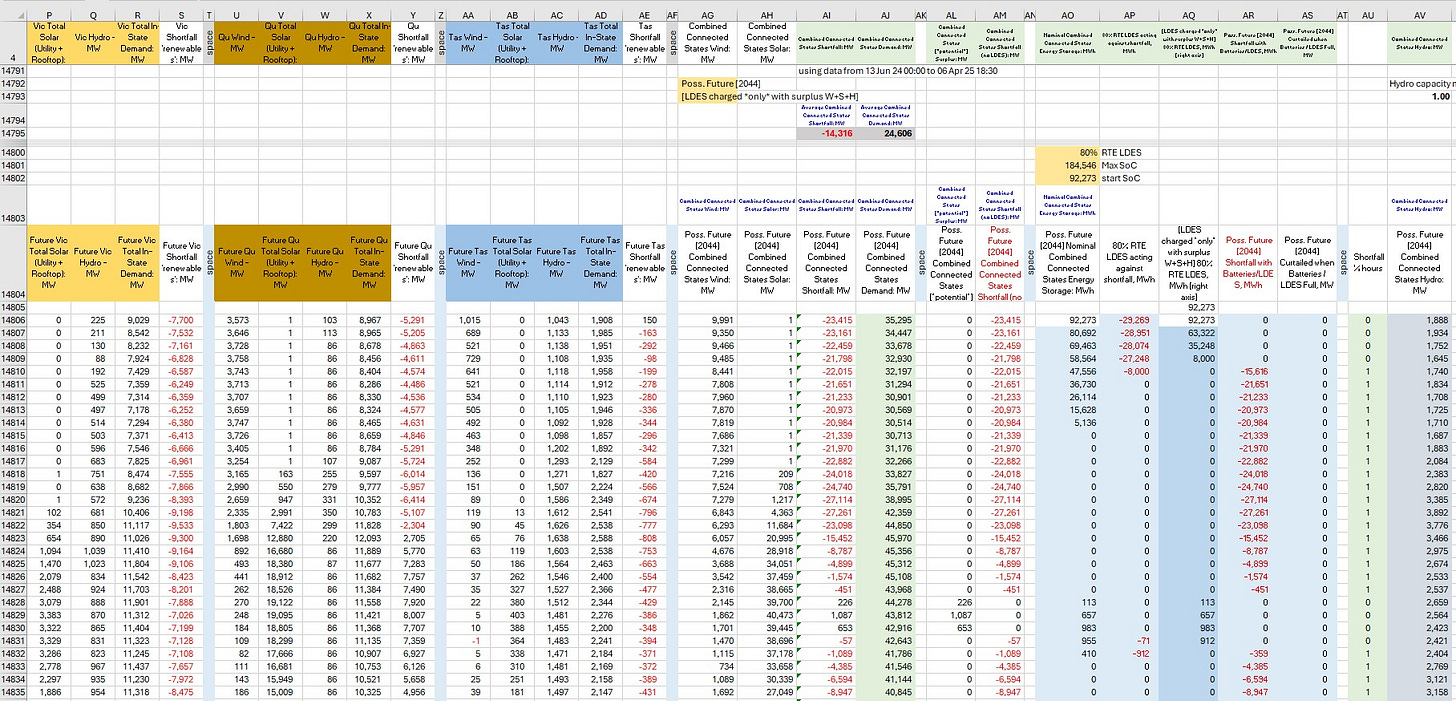The height and width of the screenshot is (701, 1456).
Task: Click 'Future Qu Hydro – MW' header cell
Action: pos(324,263)
